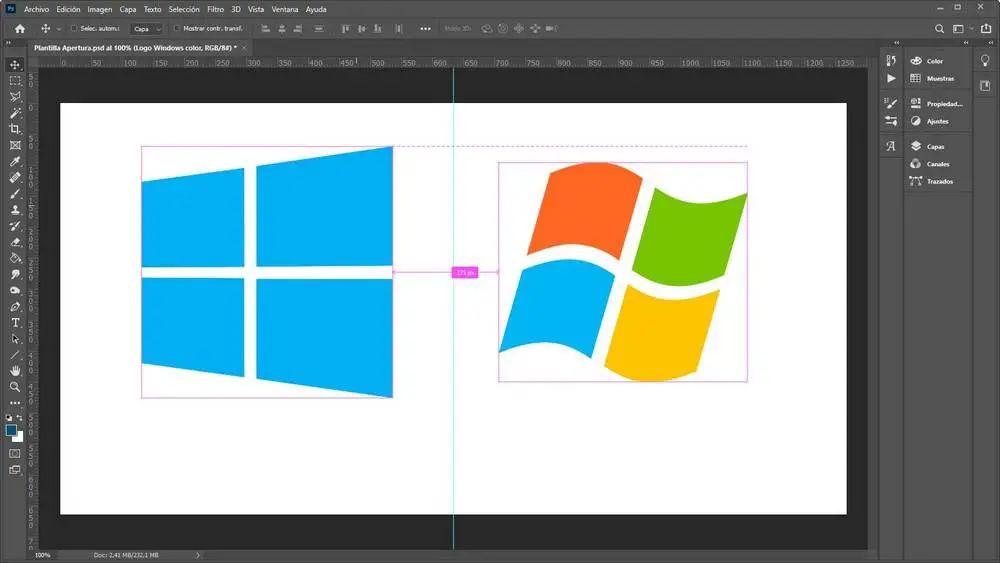This screenshot has width=1000, height=563.
Task: Go to Photoshop Home screen icon
Action: click(20, 29)
